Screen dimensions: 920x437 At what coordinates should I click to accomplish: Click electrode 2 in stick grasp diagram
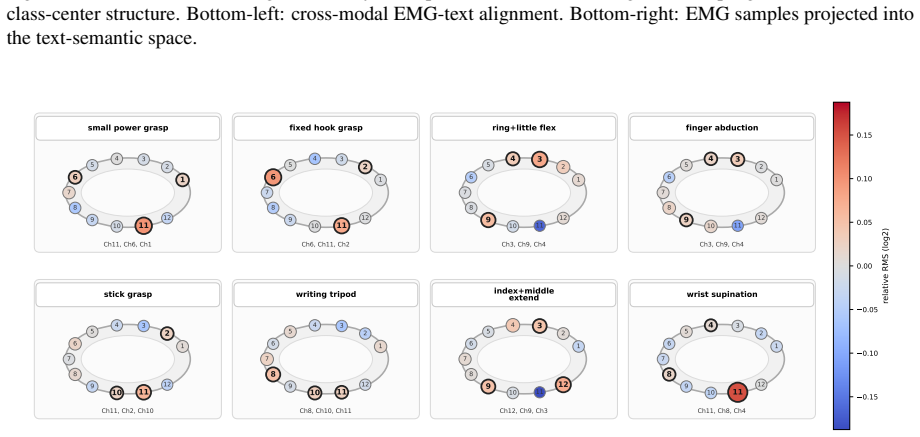pos(167,334)
